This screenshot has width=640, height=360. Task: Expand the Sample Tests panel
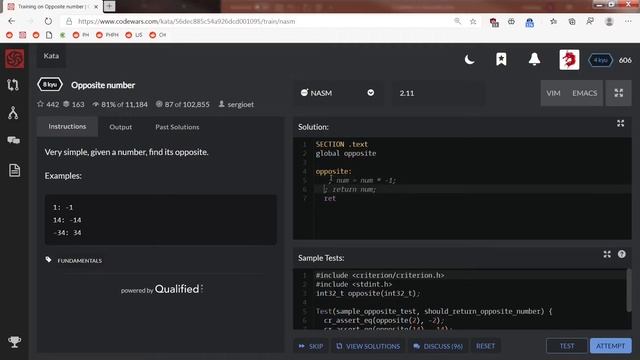(x=607, y=254)
